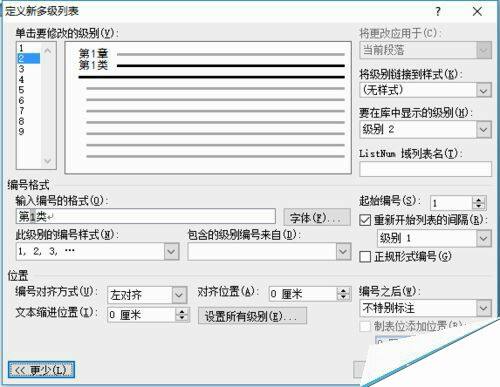The height and width of the screenshot is (387, 500).
Task: Enable 正规形式编号 checkbox
Action: pos(365,257)
